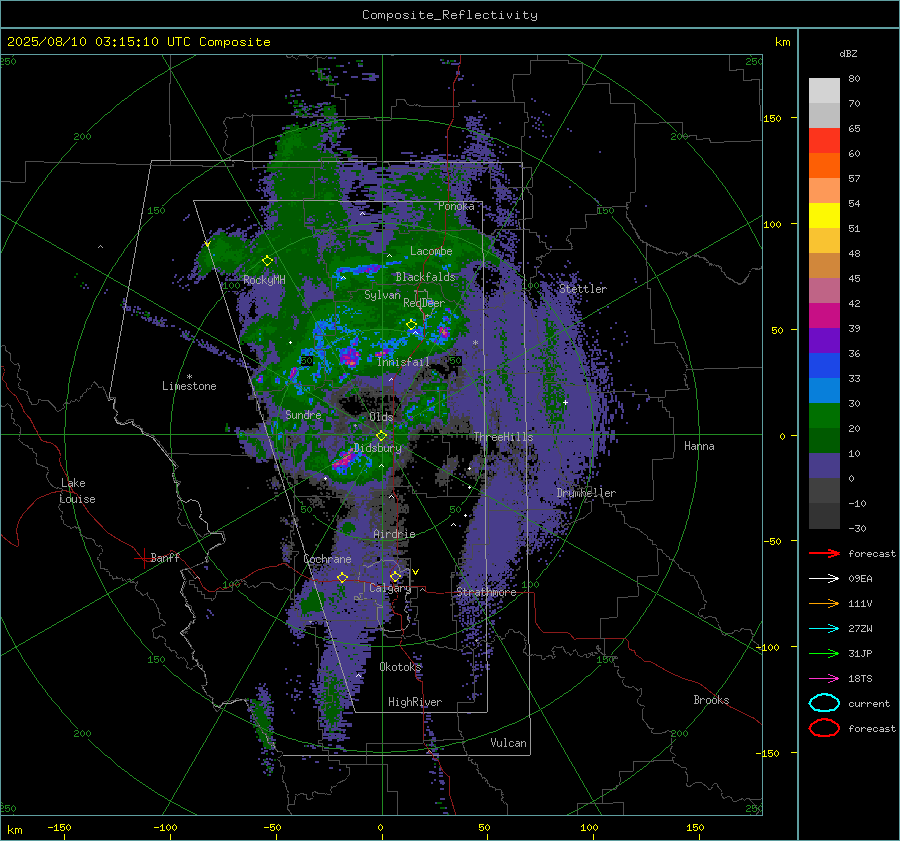Click the HighRiver label
Image resolution: width=900 pixels, height=841 pixels.
pos(415,702)
